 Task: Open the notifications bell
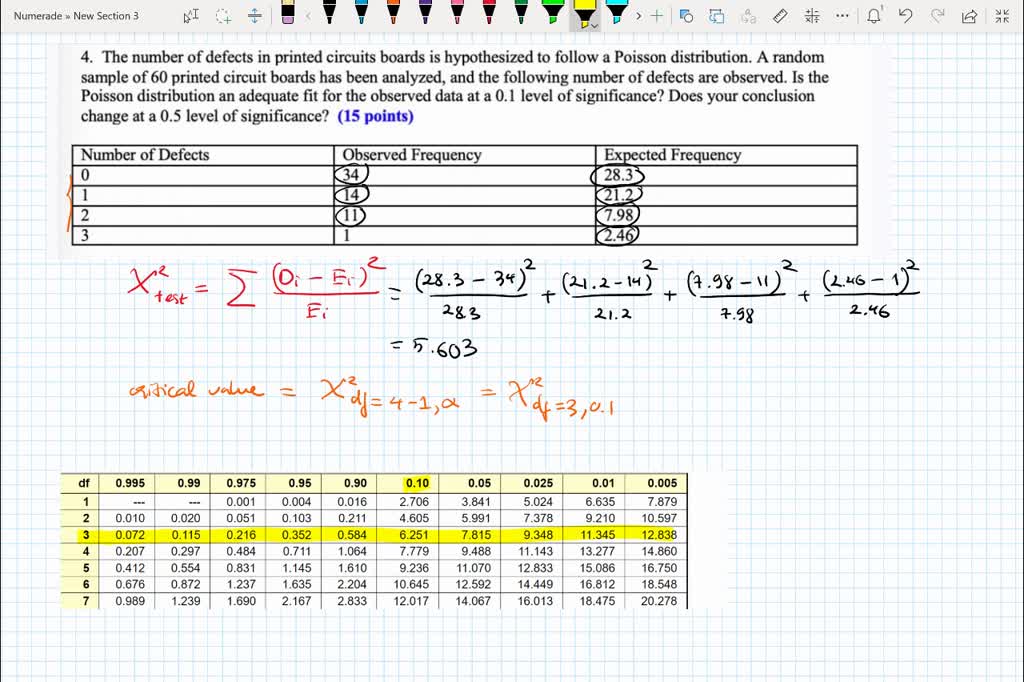[x=874, y=15]
